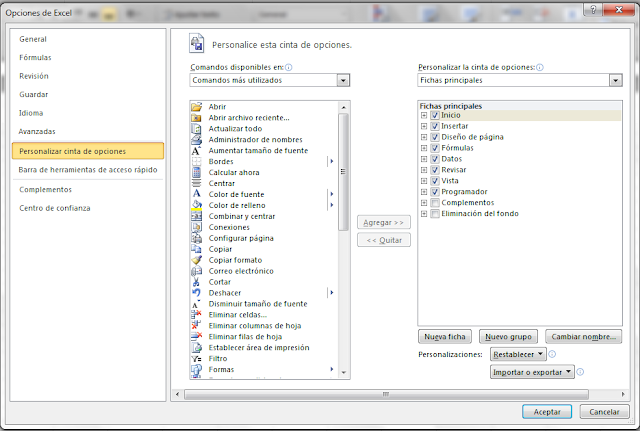Expand the Datos tree node
This screenshot has width=640, height=431.
click(424, 159)
